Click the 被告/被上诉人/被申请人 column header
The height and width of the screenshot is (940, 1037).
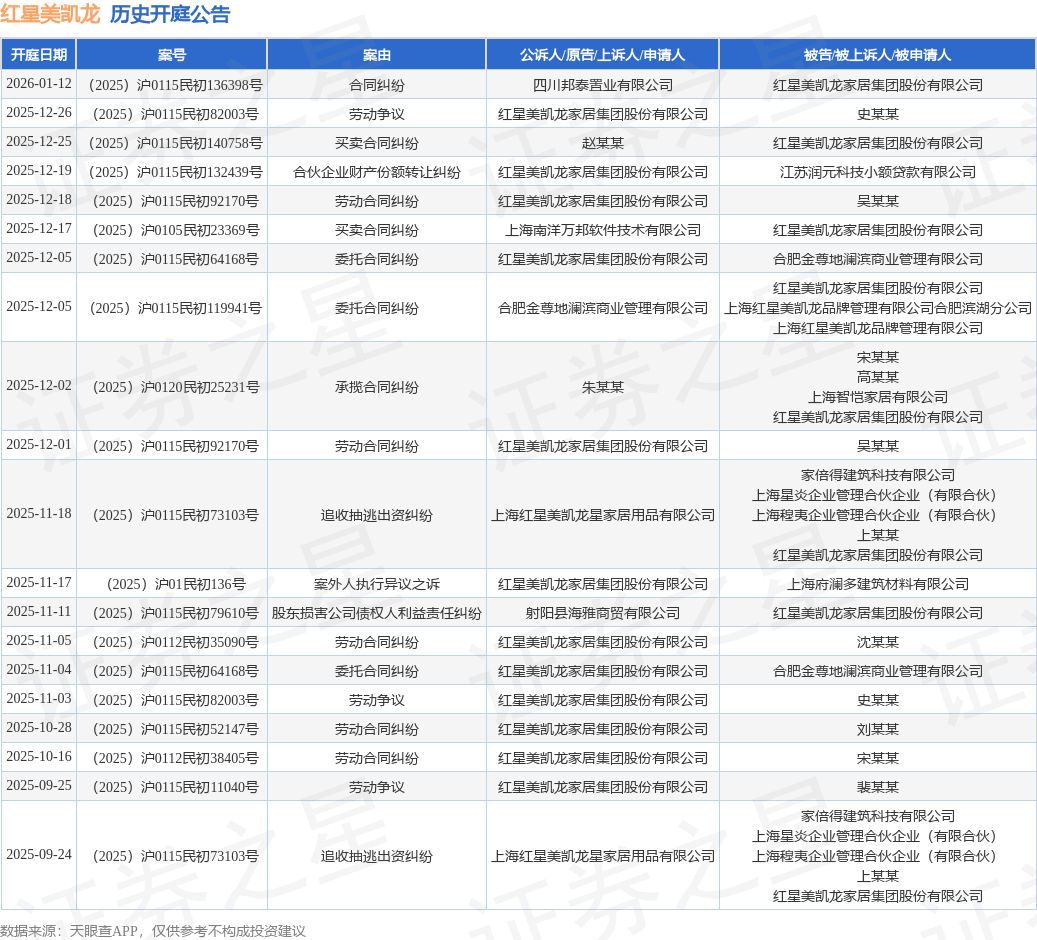(877, 55)
